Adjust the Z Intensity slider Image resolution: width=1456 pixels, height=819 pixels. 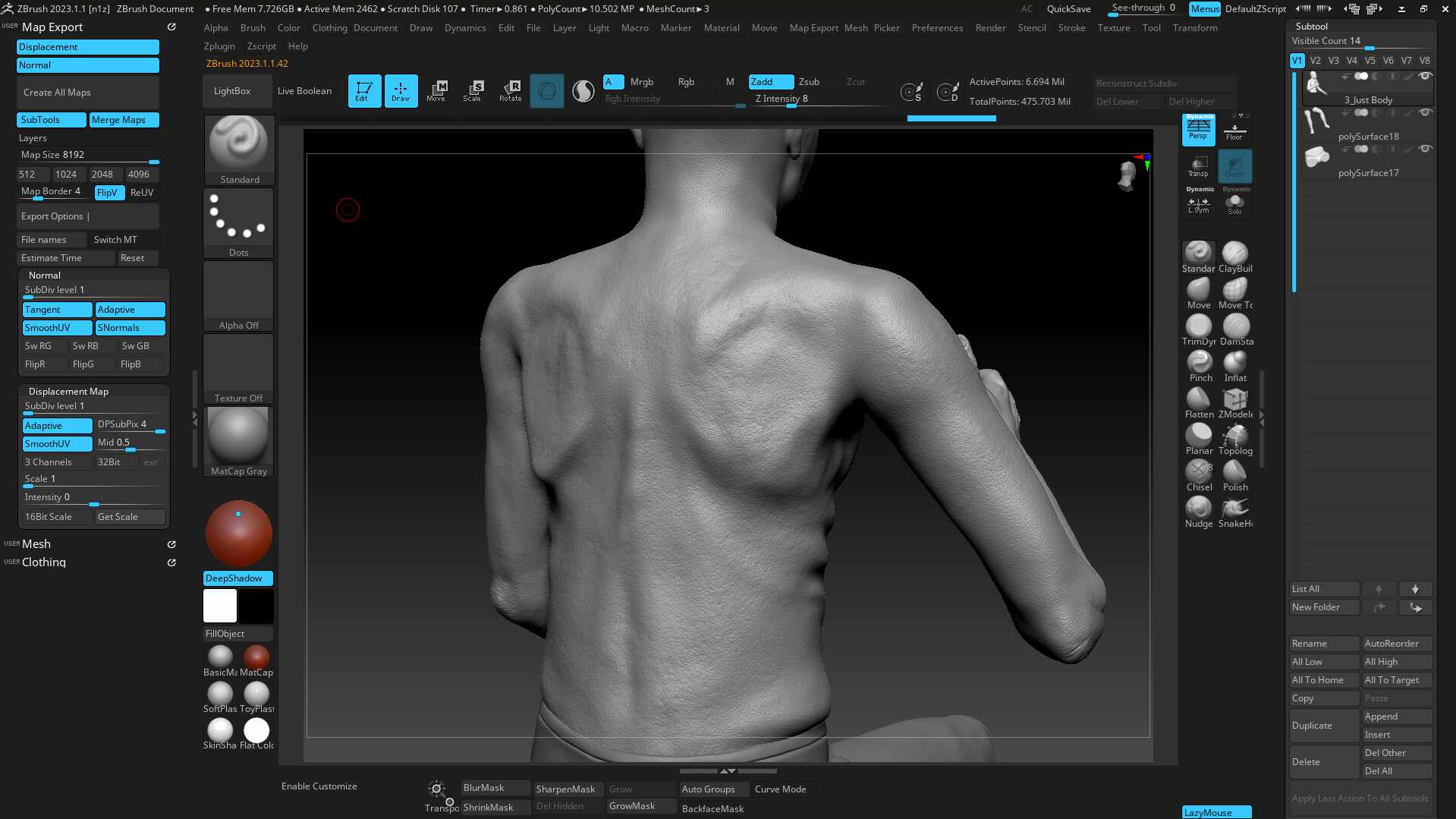point(818,99)
